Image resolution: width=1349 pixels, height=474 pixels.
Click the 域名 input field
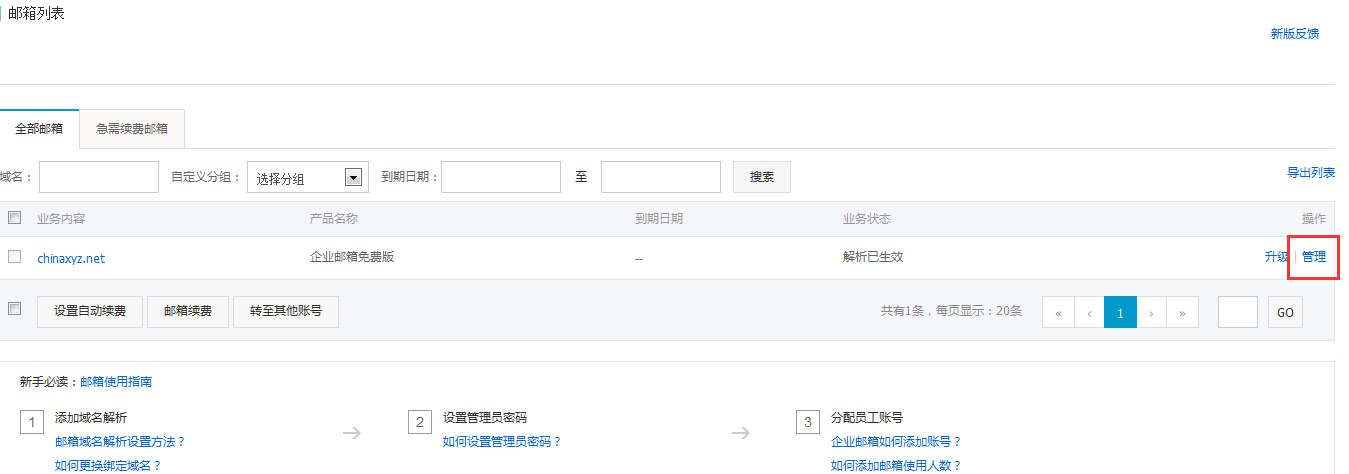[x=99, y=177]
